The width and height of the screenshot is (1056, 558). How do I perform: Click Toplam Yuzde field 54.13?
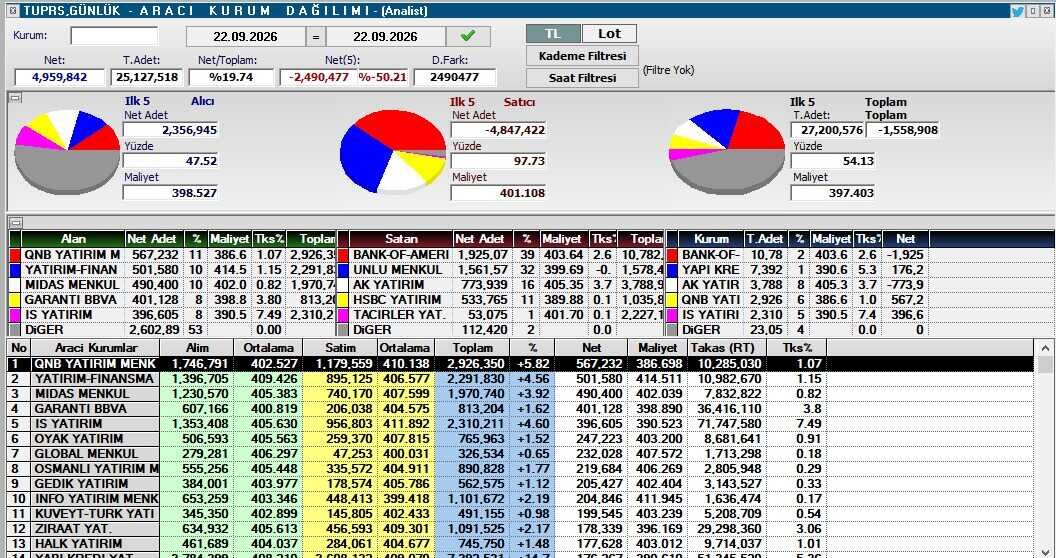tap(833, 162)
